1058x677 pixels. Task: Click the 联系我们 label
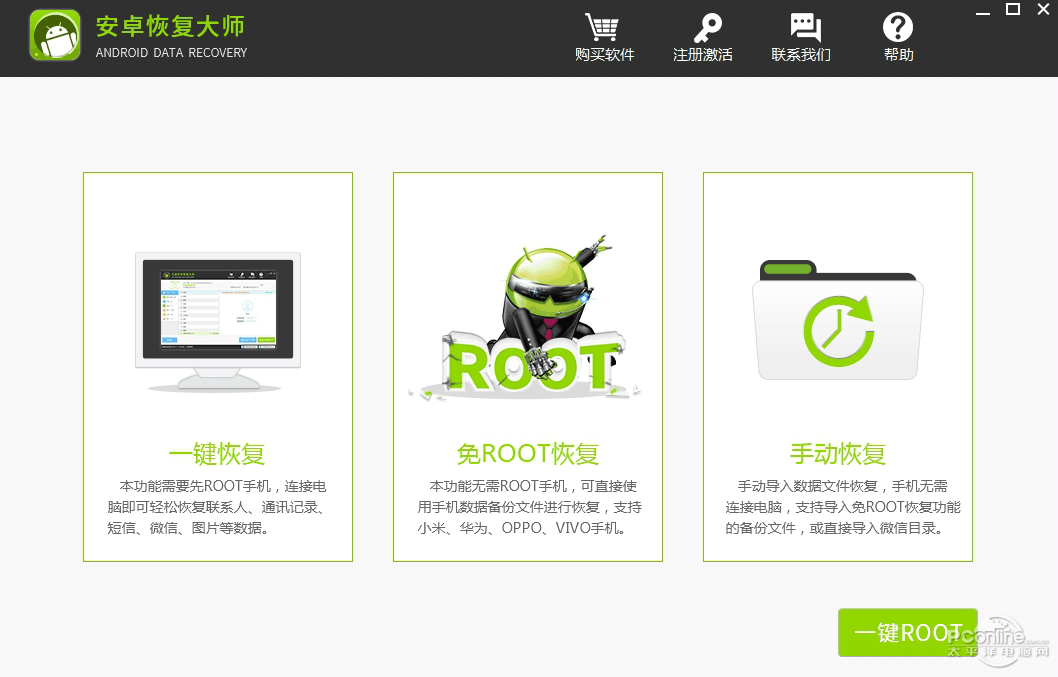[x=801, y=55]
